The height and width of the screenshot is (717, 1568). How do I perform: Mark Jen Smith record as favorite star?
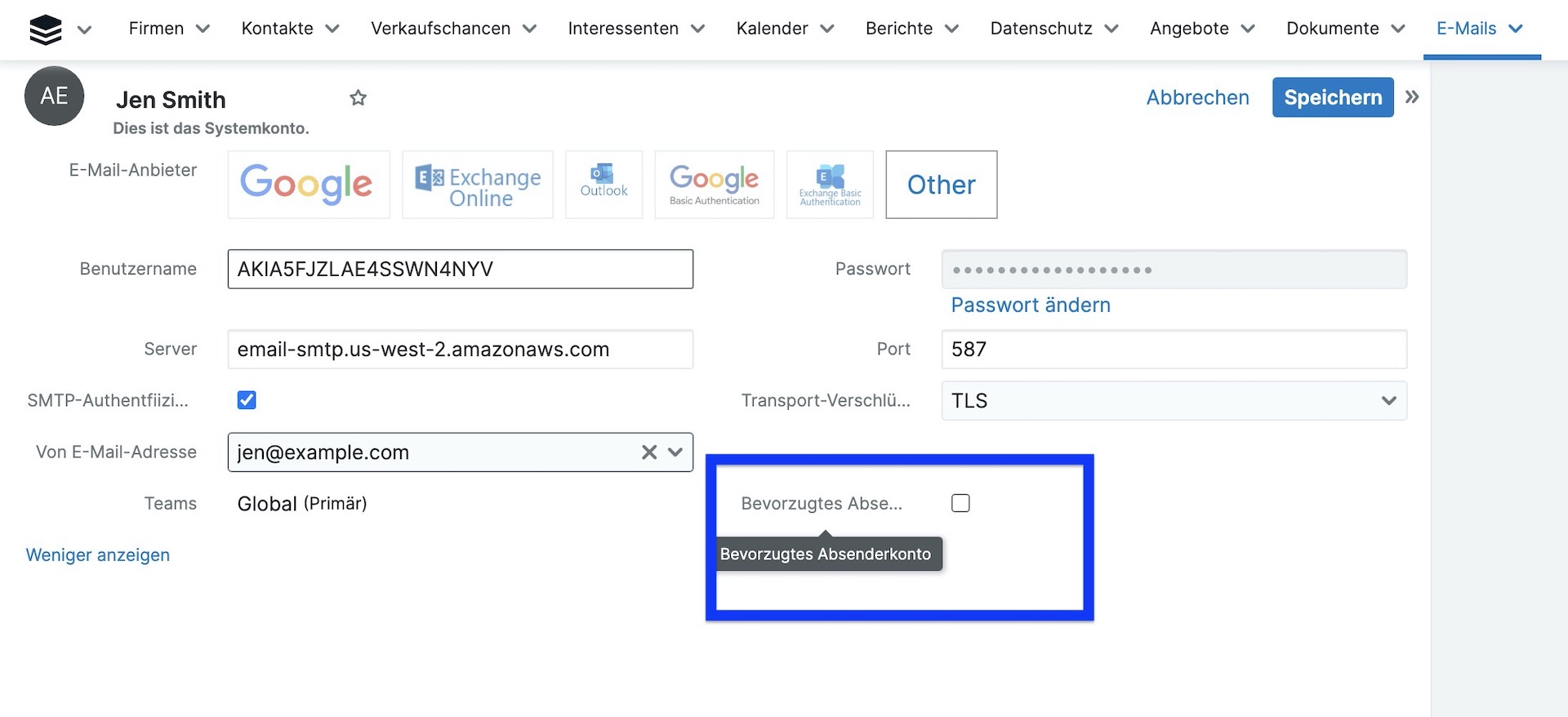point(358,99)
